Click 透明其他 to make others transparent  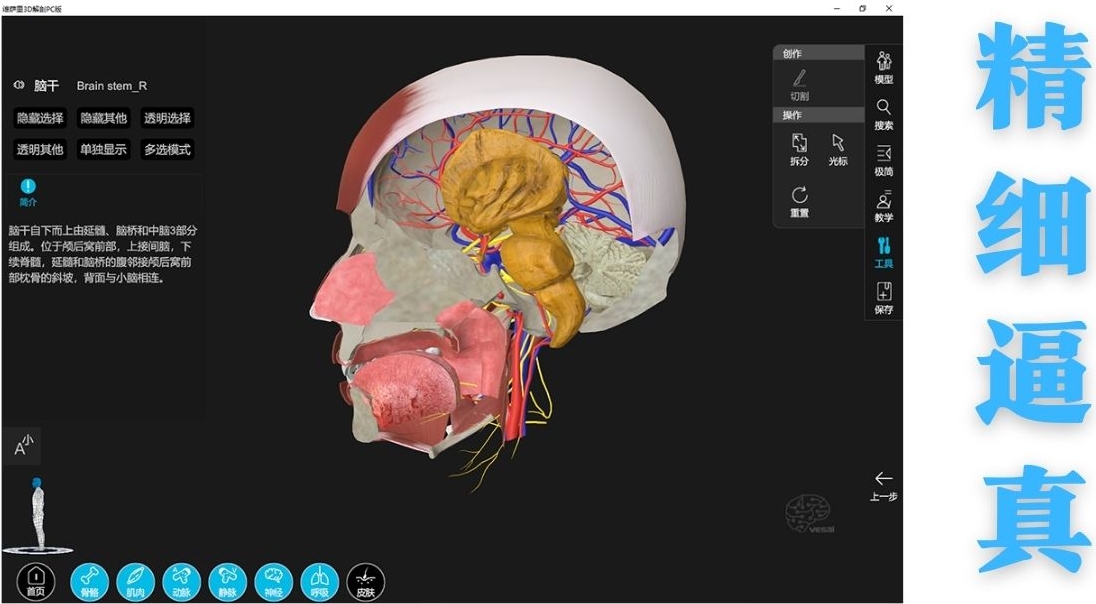pos(41,150)
